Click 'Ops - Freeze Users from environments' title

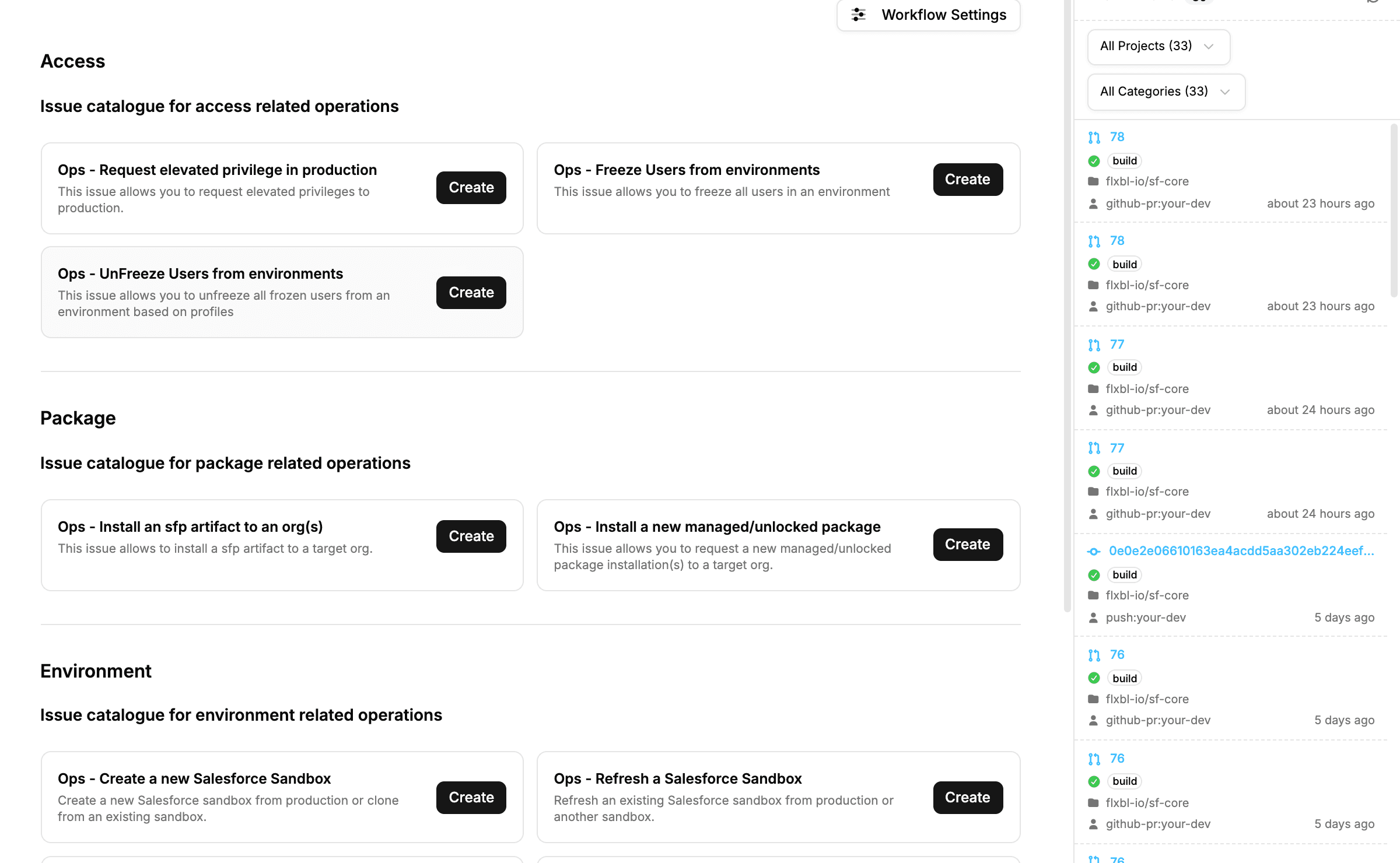pyautogui.click(x=687, y=170)
